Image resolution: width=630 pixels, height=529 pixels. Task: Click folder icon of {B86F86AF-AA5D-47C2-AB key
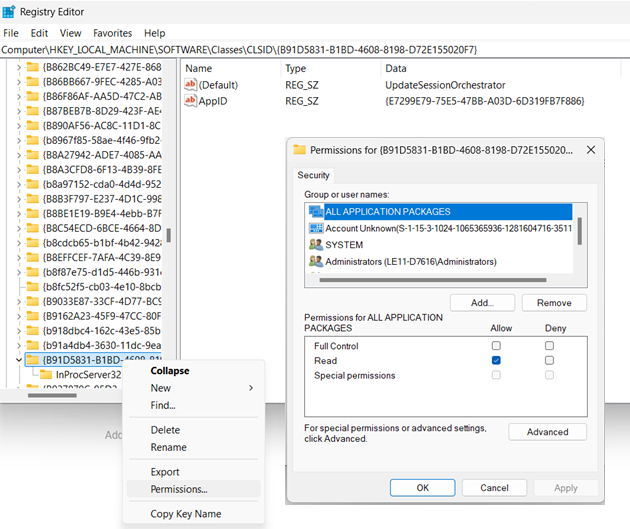point(33,96)
